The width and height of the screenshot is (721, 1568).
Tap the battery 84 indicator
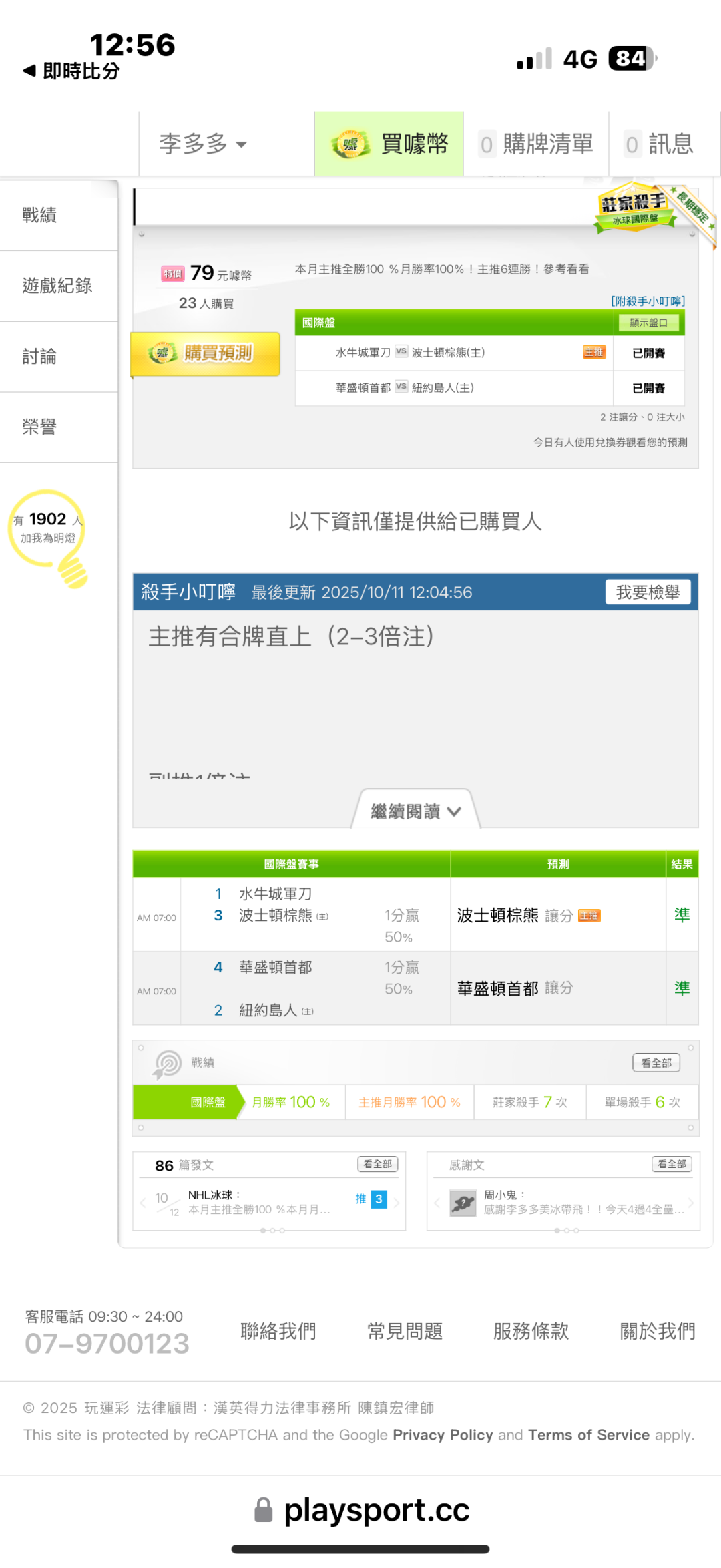point(633,59)
